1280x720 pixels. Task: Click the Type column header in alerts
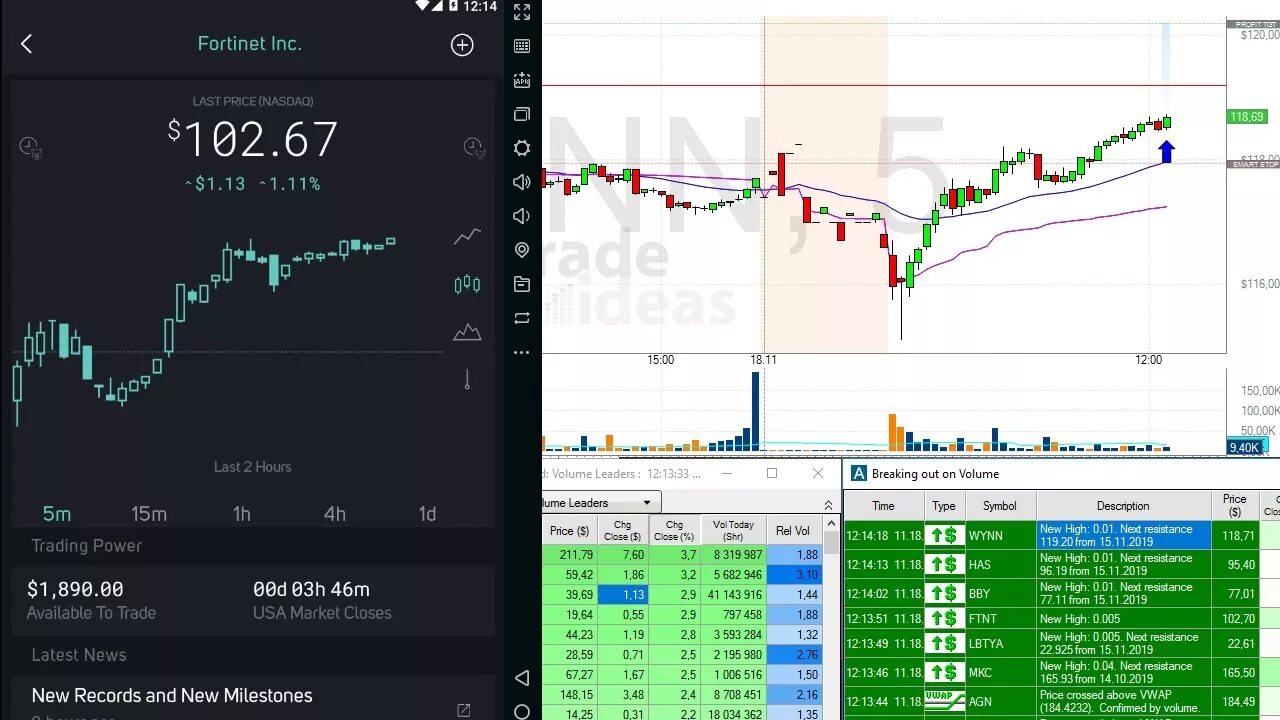pyautogui.click(x=944, y=506)
